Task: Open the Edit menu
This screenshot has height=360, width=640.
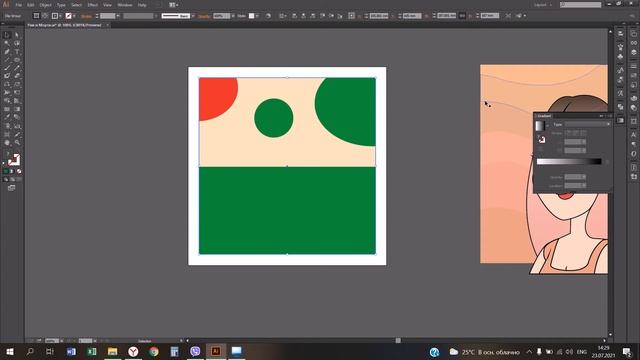Action: point(31,5)
